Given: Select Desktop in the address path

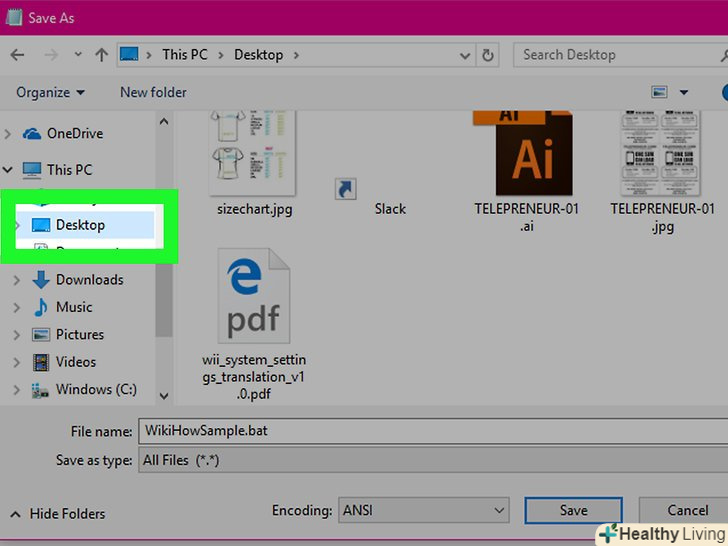Looking at the screenshot, I should coord(259,55).
